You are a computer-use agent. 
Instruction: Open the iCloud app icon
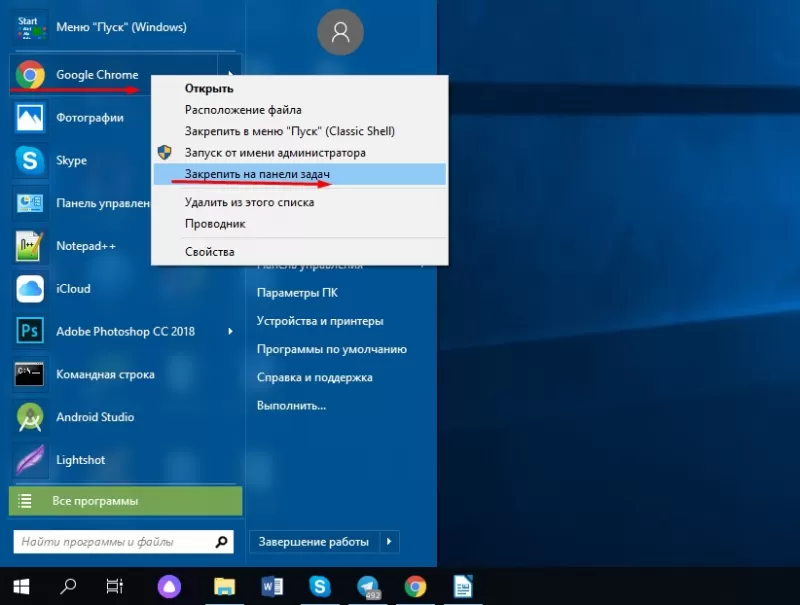pos(30,289)
